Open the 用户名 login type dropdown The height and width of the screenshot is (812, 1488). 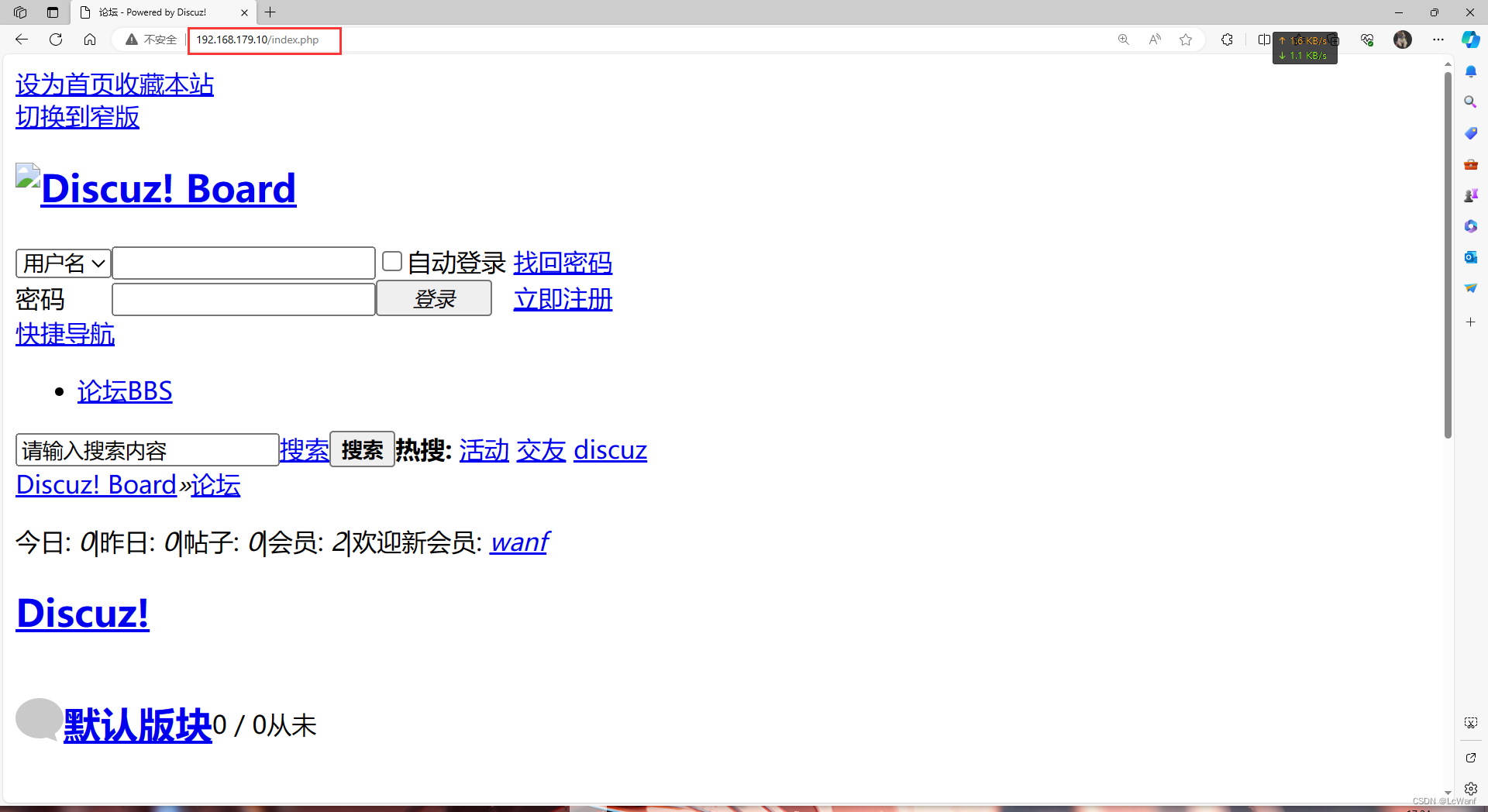click(x=62, y=263)
